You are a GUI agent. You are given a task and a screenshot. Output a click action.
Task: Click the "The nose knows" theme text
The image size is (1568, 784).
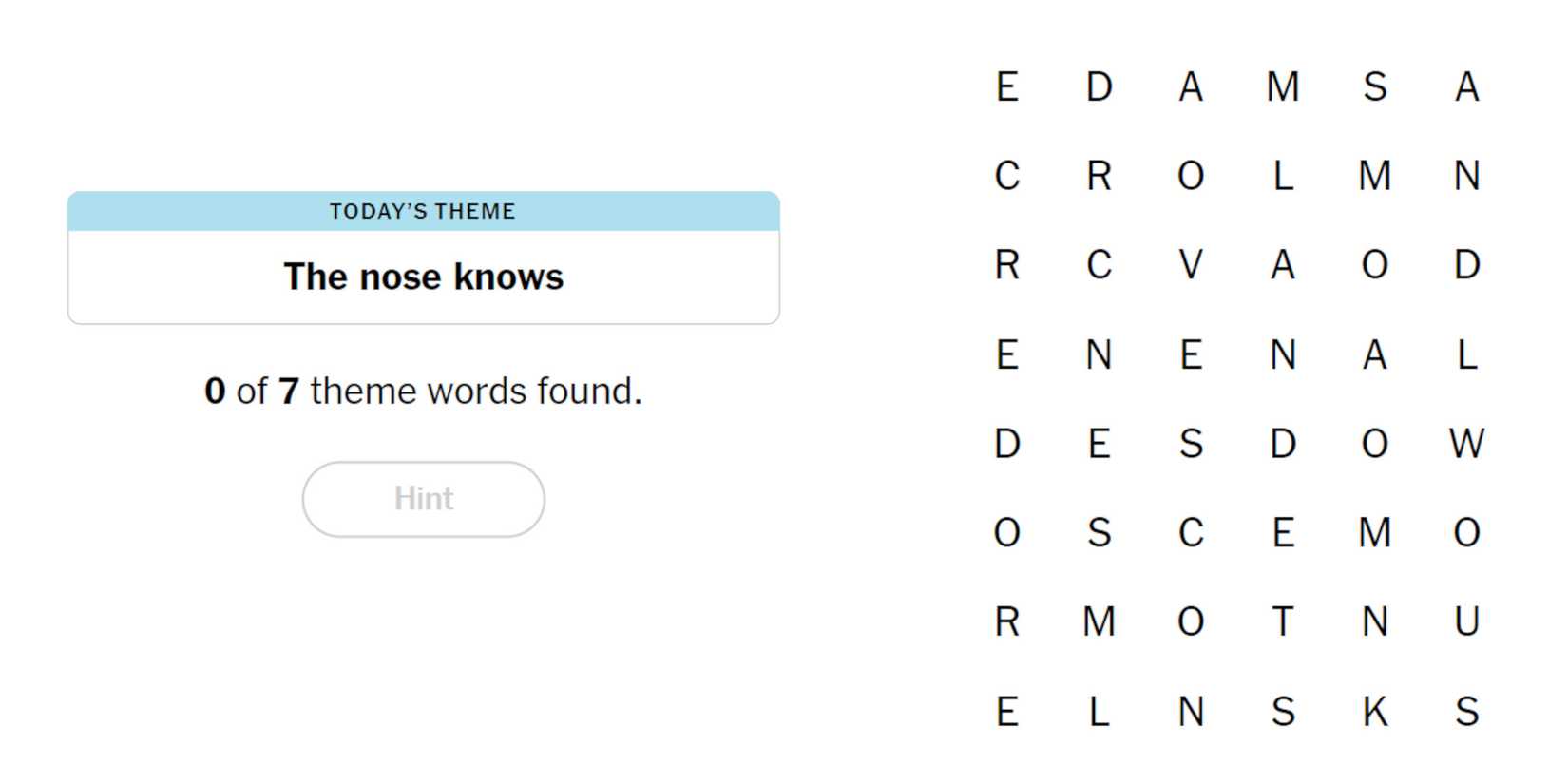[423, 277]
